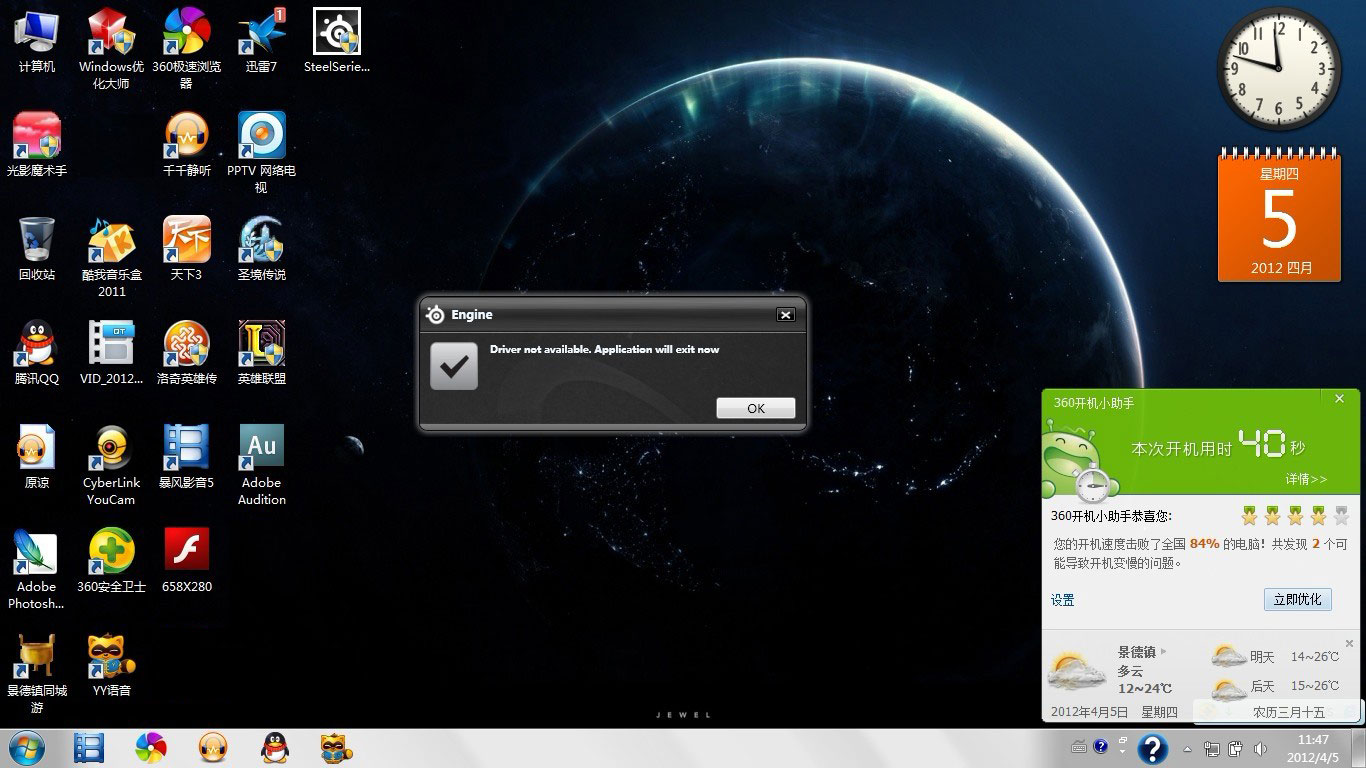The image size is (1366, 768).
Task: Select the 迅雷7 desktop shortcut
Action: pyautogui.click(x=261, y=41)
